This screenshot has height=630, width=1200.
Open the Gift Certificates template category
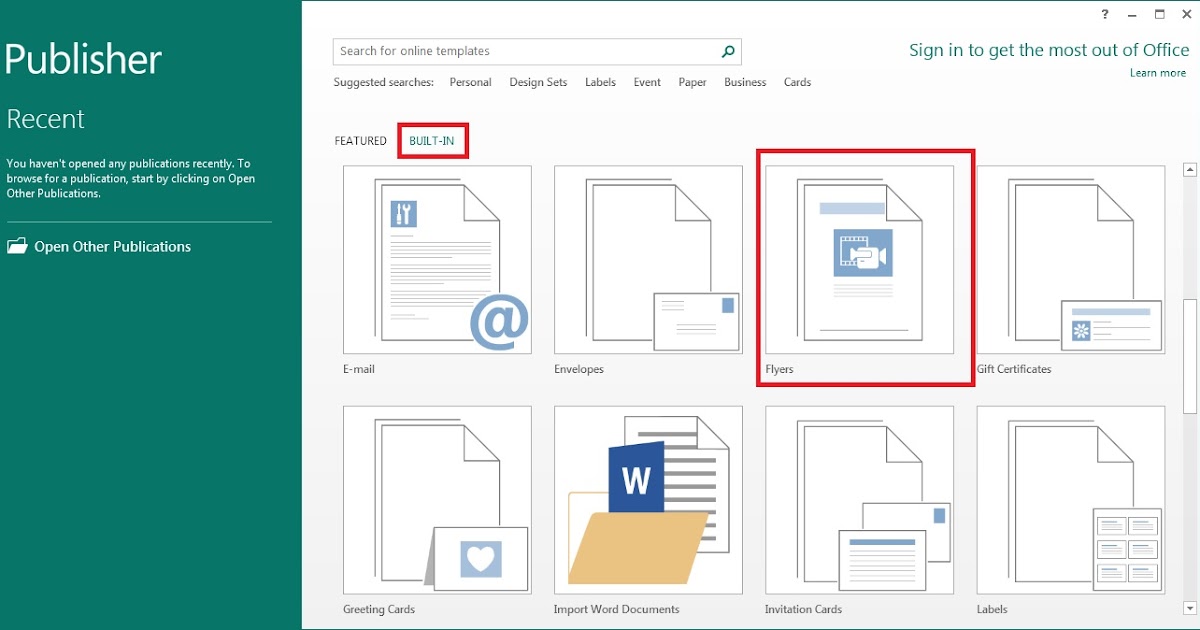[x=1071, y=260]
